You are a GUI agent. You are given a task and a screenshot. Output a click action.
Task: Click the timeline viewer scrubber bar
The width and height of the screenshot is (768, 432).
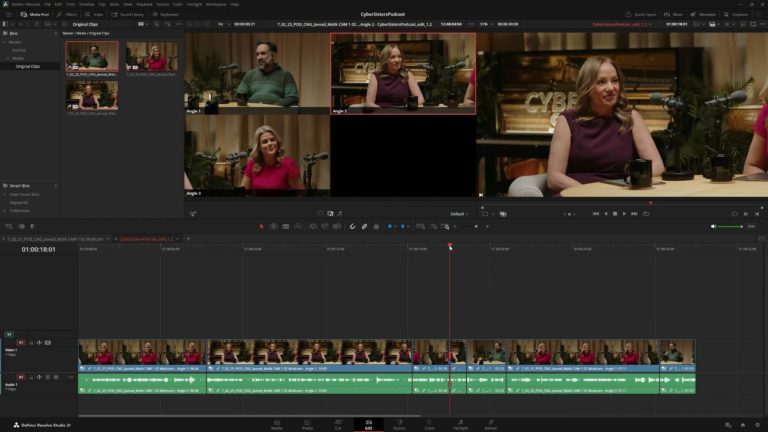click(x=621, y=203)
